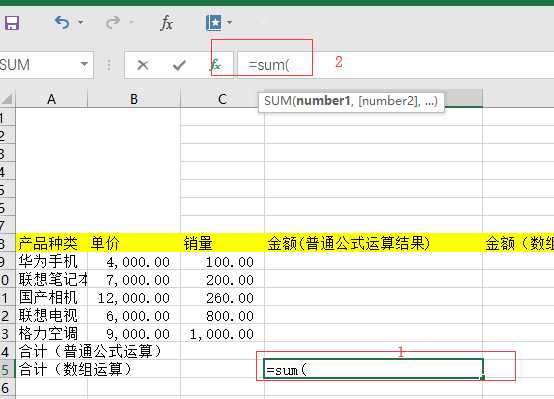554x399 pixels.
Task: Select the cell 华为手机
Action: coord(52,262)
